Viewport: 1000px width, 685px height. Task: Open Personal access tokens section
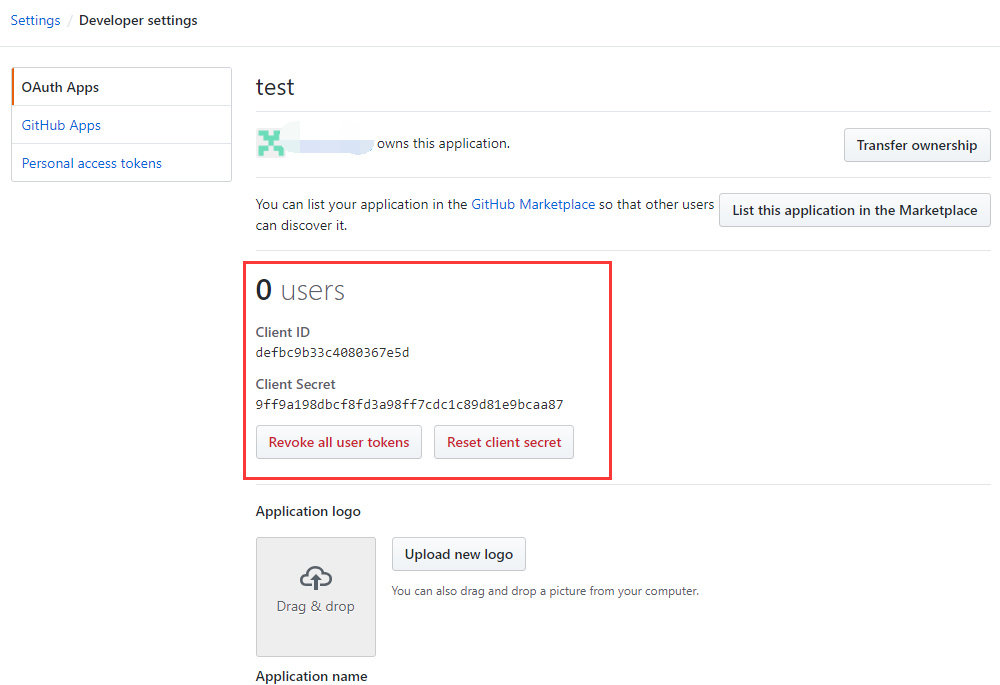point(92,163)
